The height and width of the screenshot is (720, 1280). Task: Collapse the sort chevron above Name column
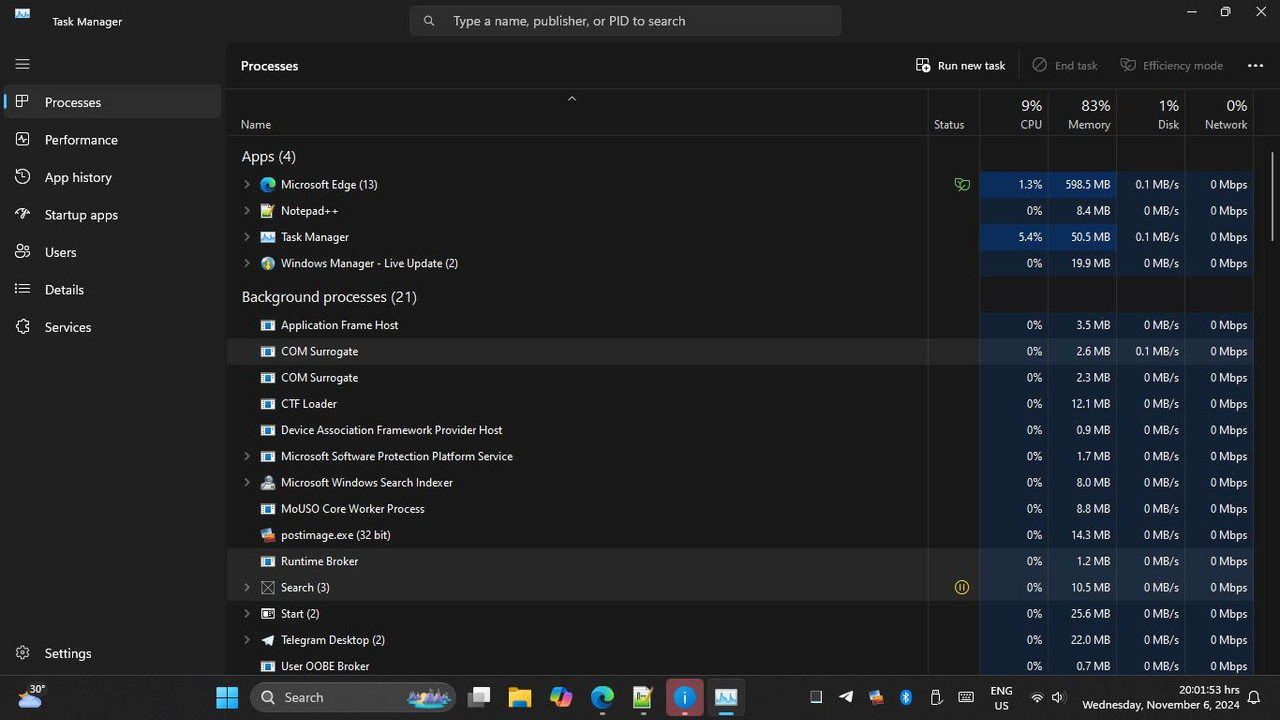point(572,98)
